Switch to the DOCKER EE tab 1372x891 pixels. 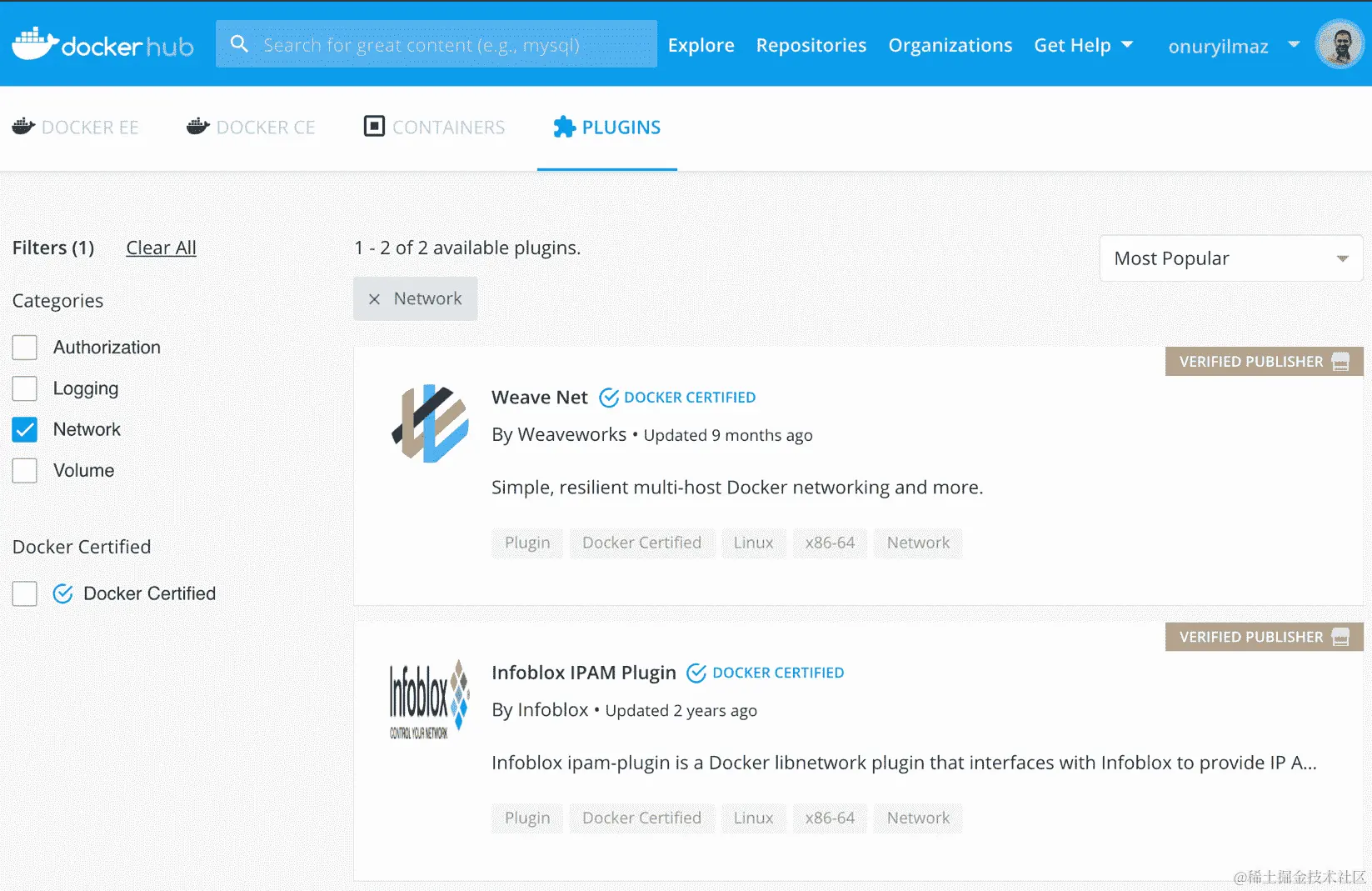coord(76,128)
